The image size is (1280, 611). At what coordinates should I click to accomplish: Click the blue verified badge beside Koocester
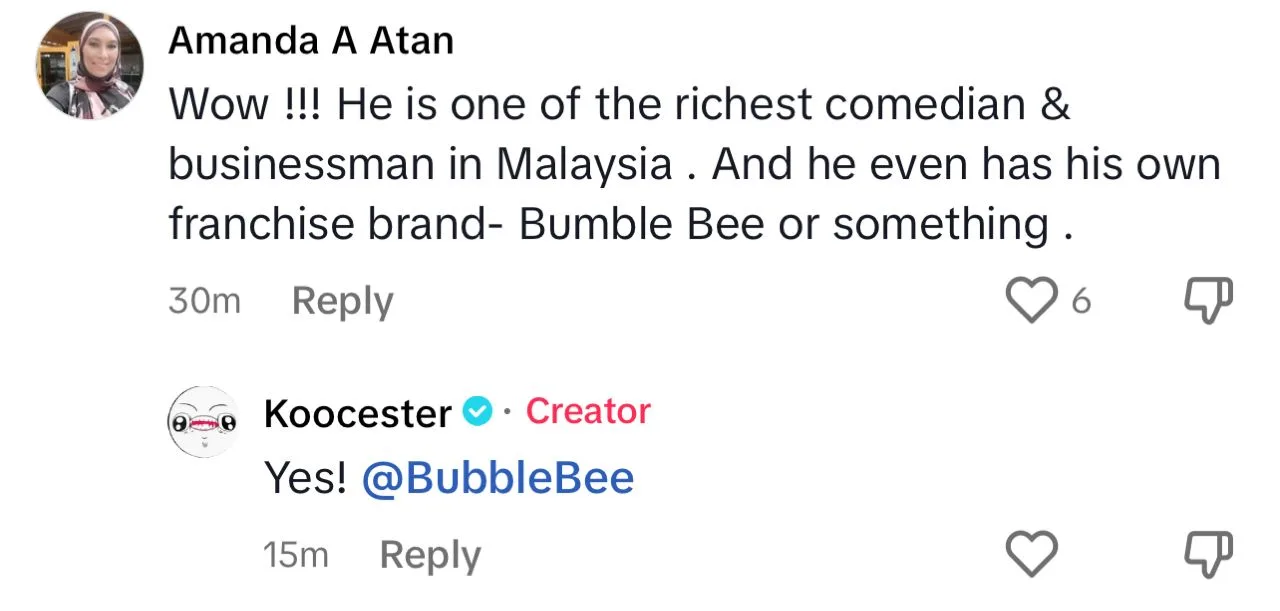tap(480, 411)
